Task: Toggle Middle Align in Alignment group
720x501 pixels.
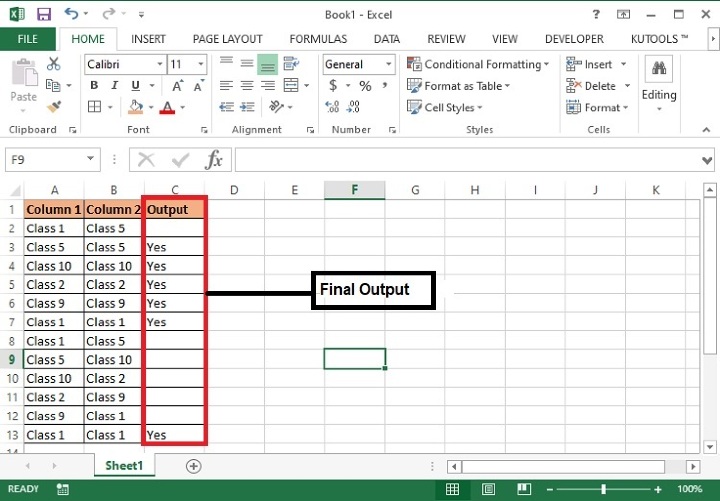Action: pyautogui.click(x=247, y=63)
